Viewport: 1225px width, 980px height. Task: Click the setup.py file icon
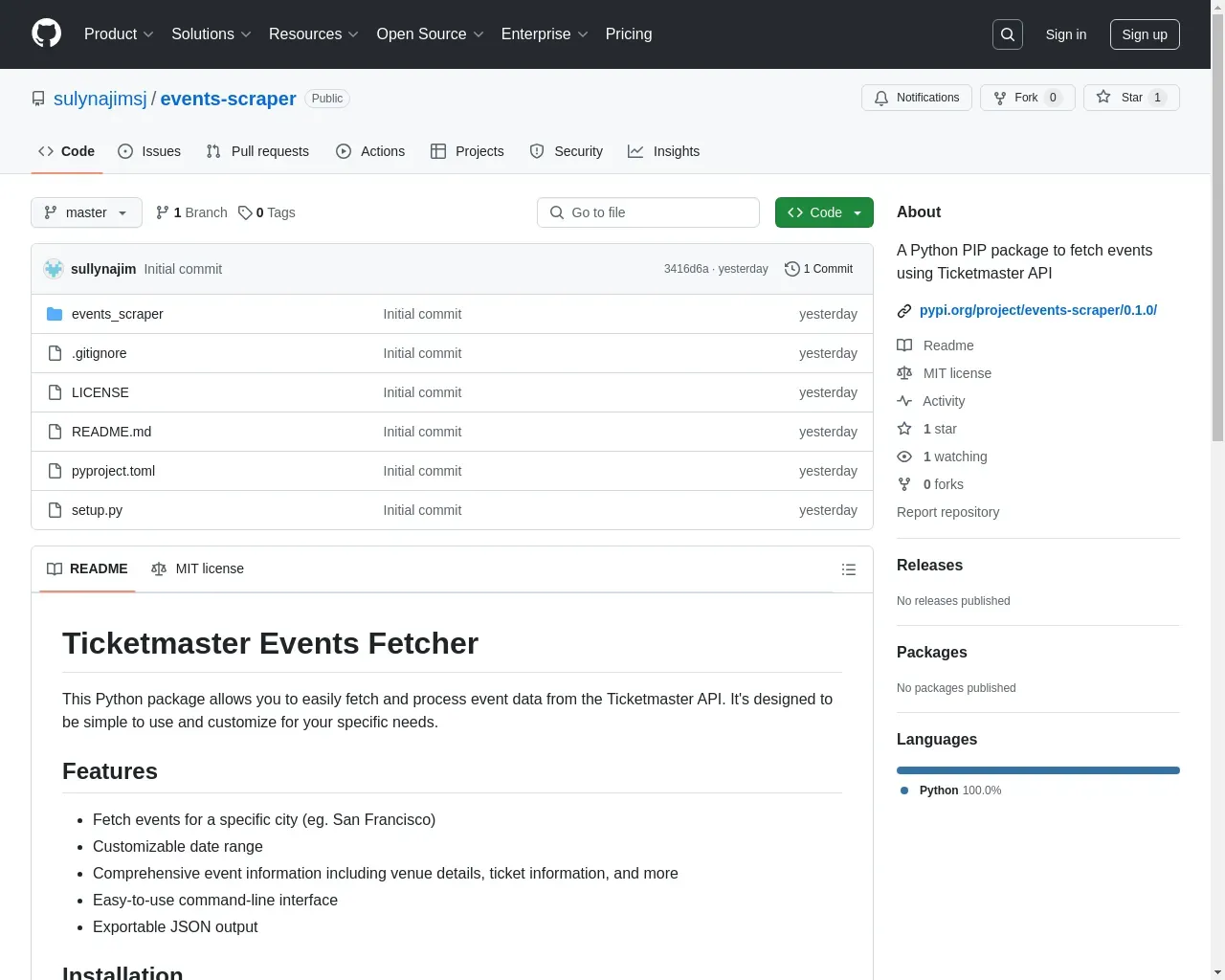55,510
